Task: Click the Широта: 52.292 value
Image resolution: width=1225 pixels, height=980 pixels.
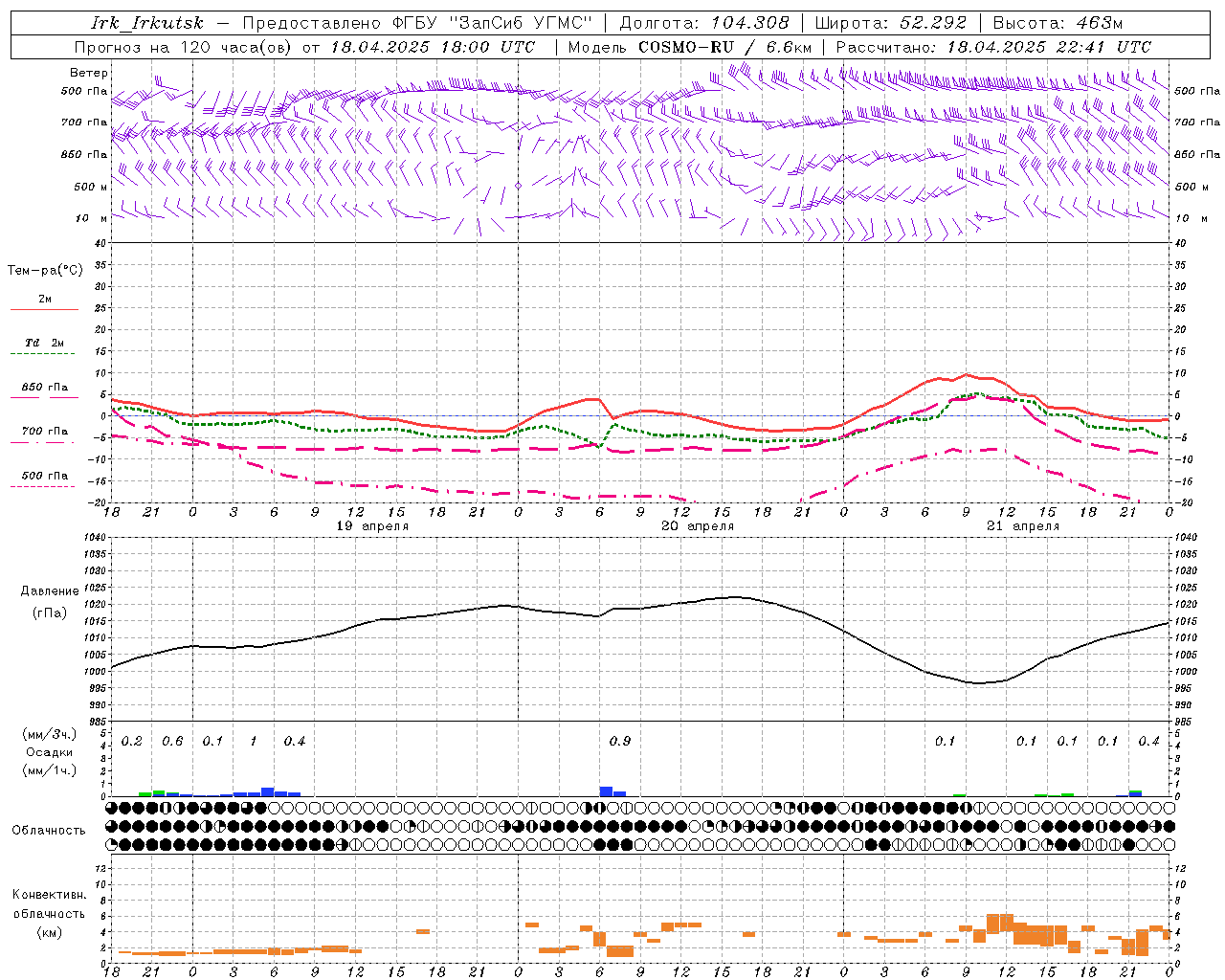Action: tap(891, 23)
